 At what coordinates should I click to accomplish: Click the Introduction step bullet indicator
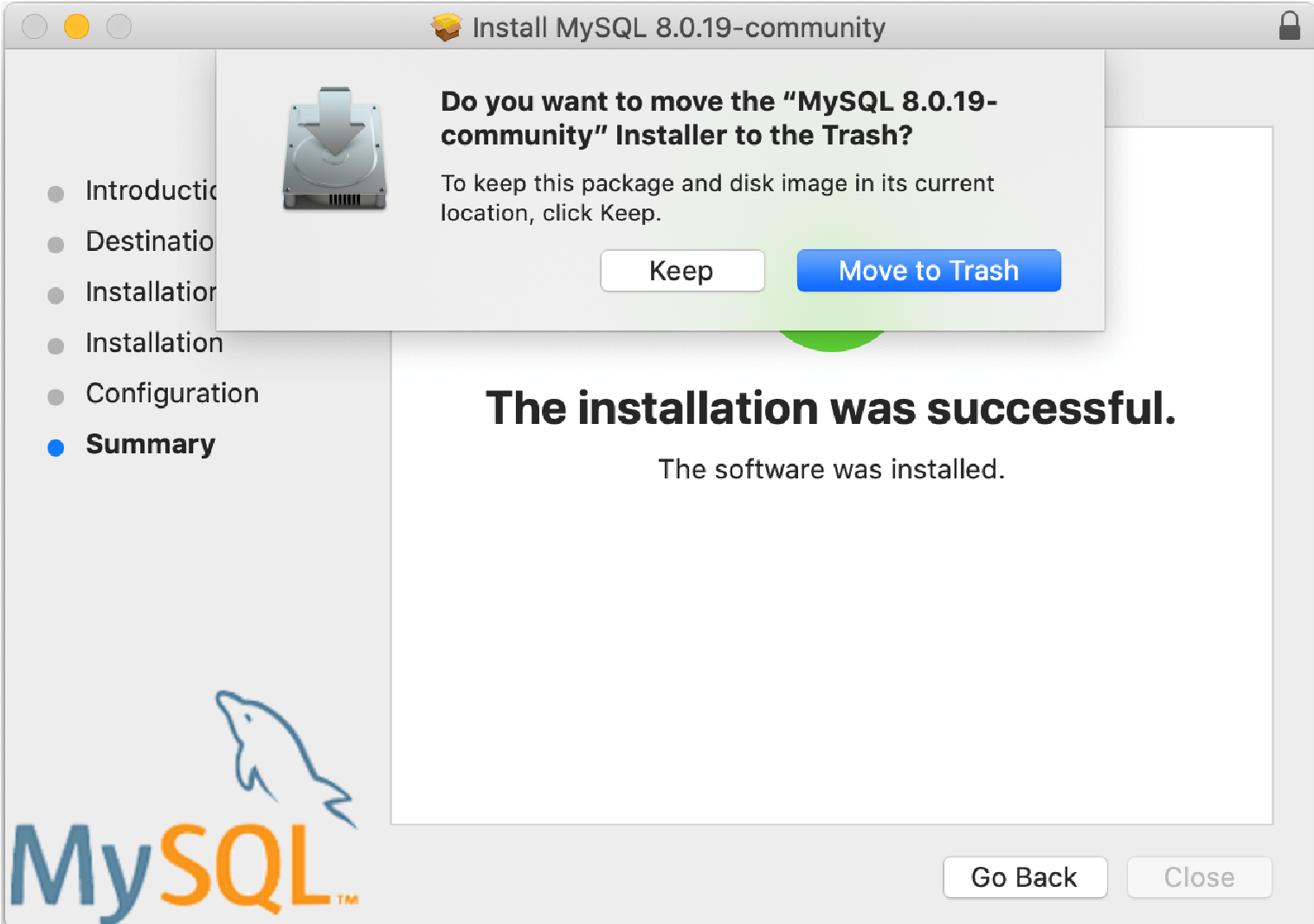tap(55, 192)
